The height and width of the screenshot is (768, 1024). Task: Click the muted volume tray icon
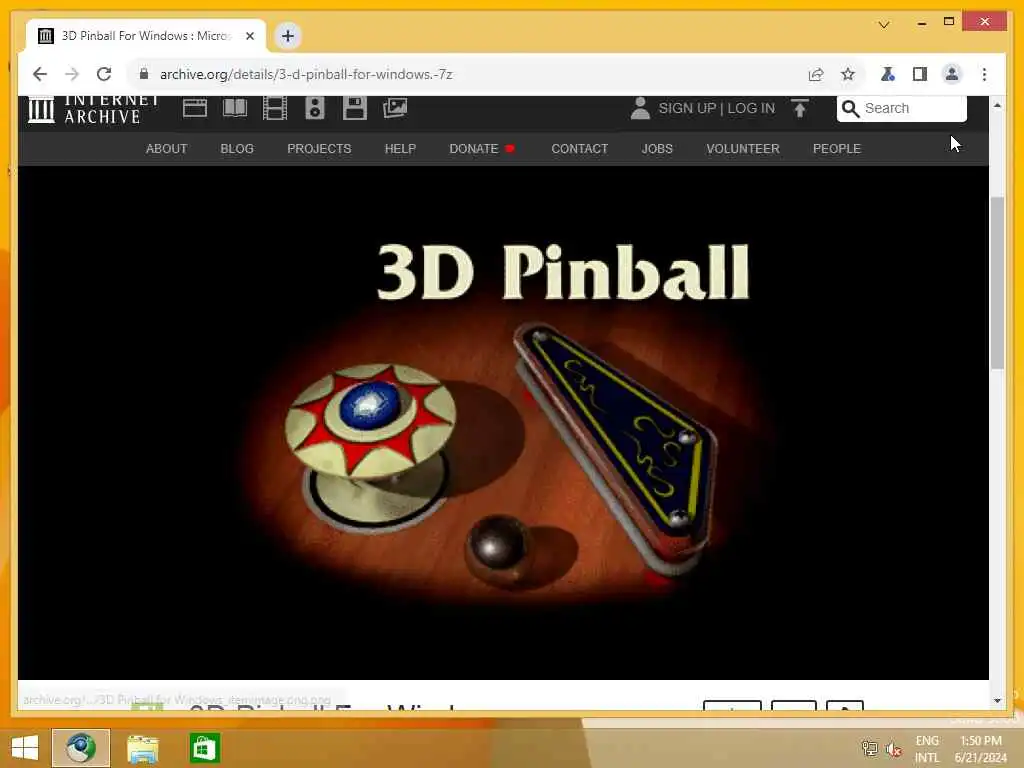[894, 749]
